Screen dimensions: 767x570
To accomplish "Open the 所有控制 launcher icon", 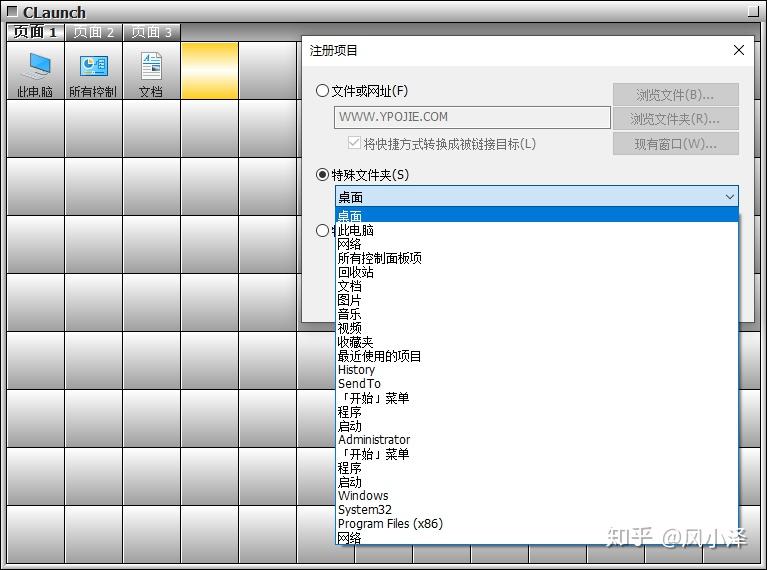I will [93, 70].
